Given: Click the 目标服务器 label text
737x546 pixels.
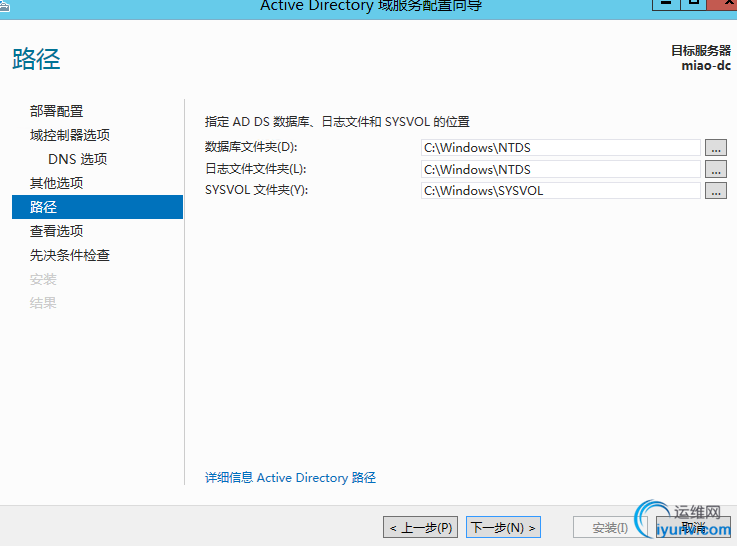Looking at the screenshot, I should (701, 50).
